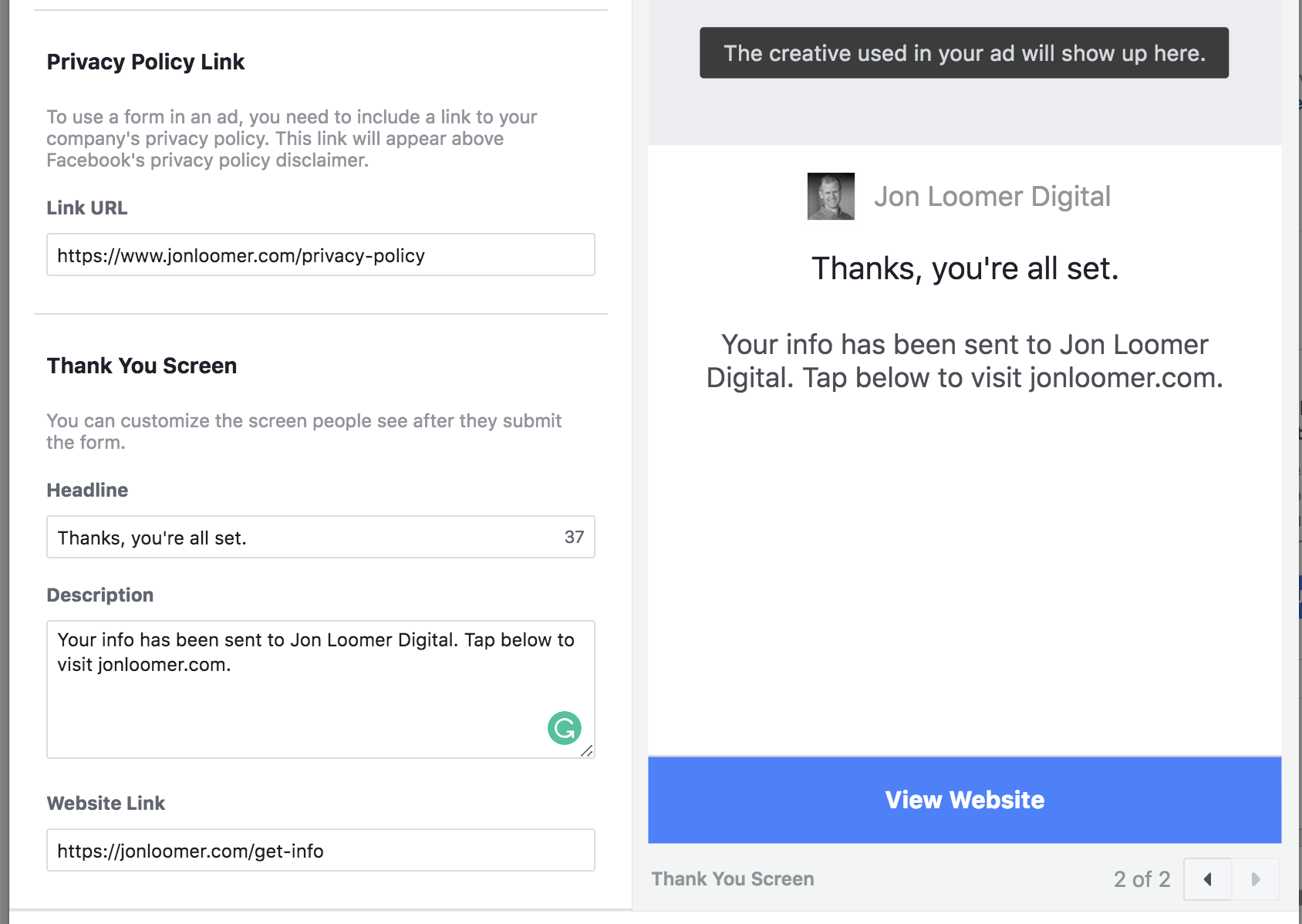Go to previous preview screen arrow

coord(1208,878)
